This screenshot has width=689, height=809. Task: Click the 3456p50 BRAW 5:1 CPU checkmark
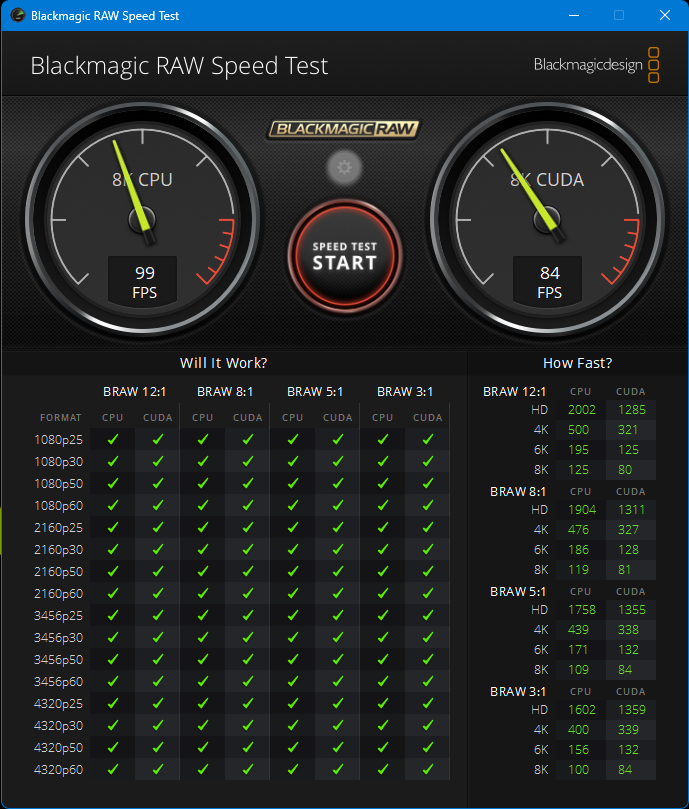[x=293, y=659]
